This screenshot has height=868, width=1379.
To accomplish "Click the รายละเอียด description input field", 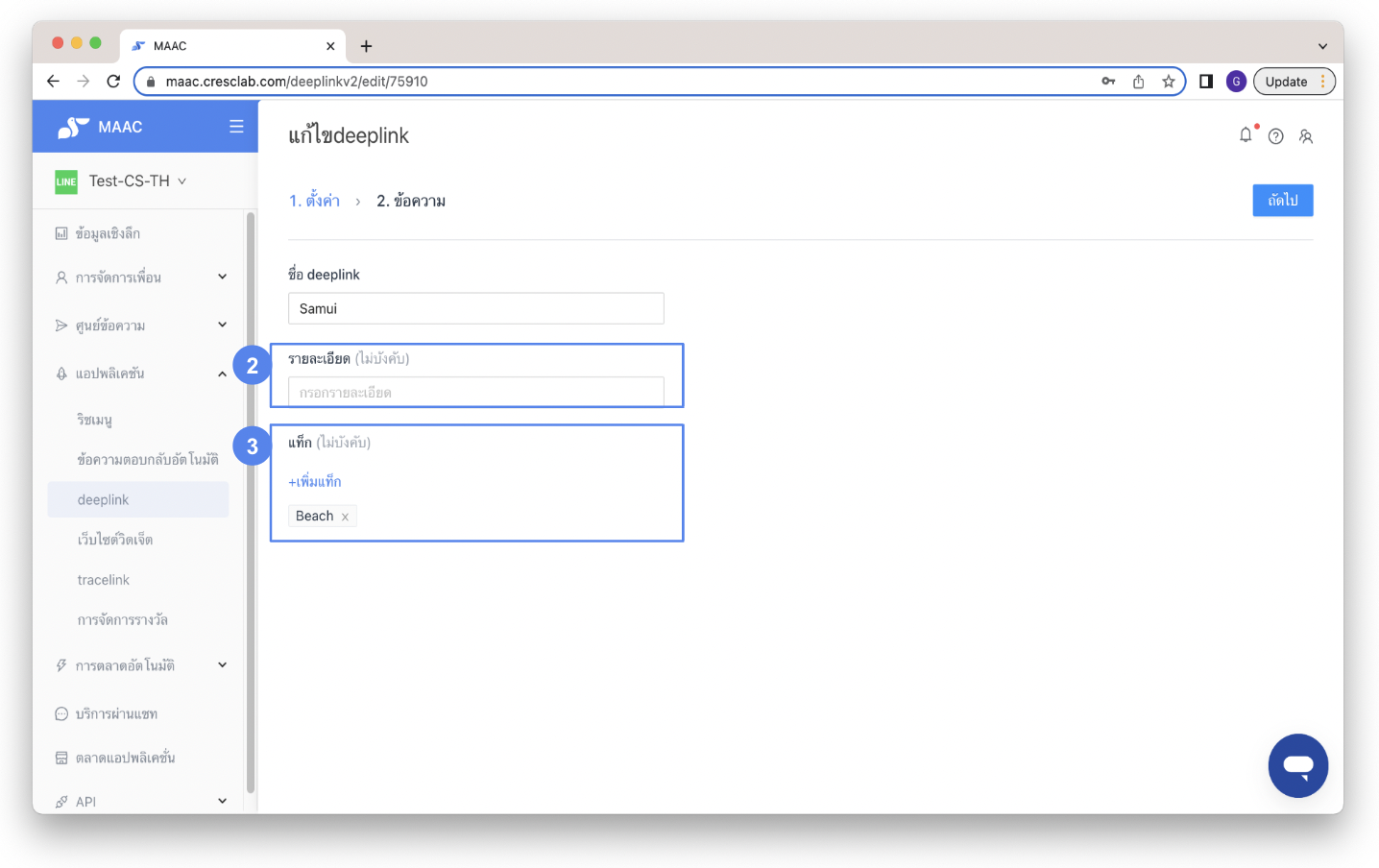I will tap(475, 392).
